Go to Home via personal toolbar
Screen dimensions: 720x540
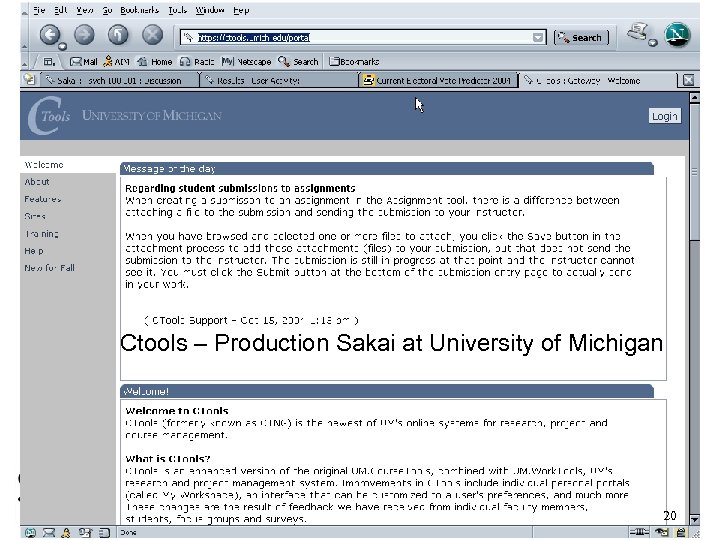[155, 62]
